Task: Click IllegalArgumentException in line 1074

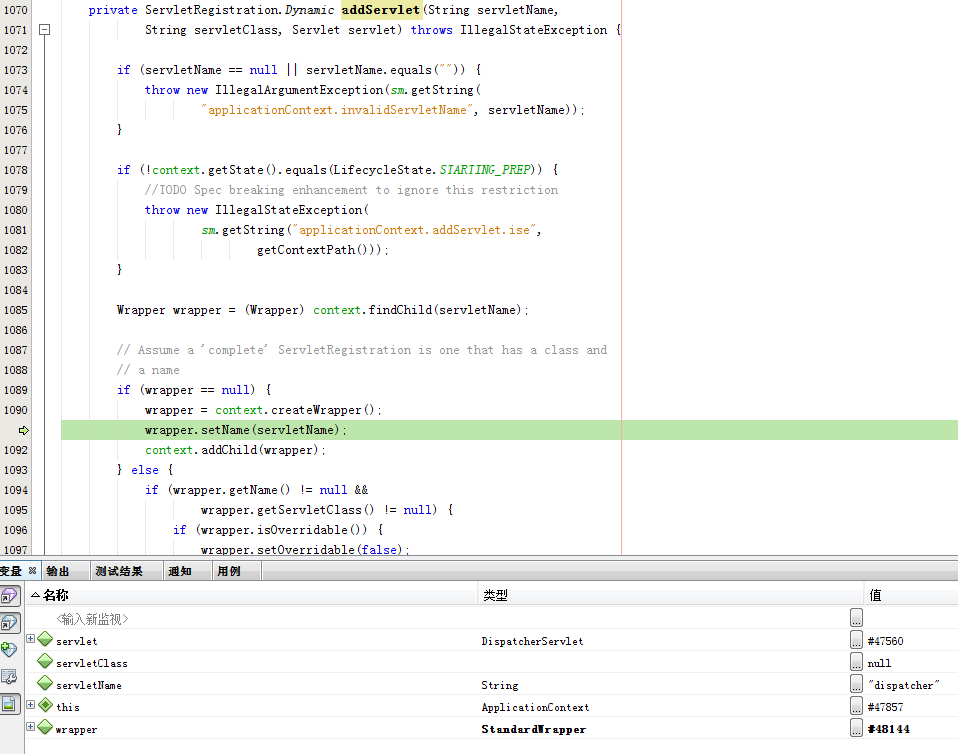Action: click(x=299, y=90)
